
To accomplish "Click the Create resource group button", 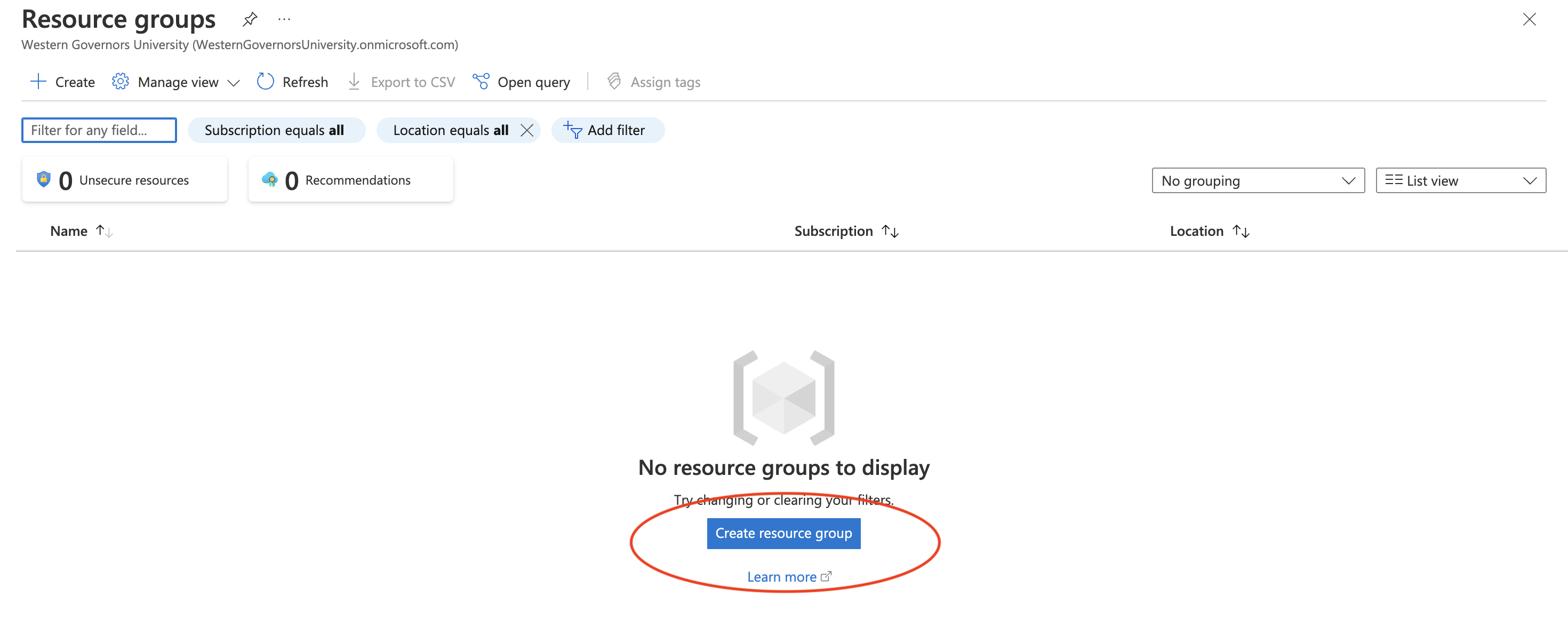I will 783,533.
